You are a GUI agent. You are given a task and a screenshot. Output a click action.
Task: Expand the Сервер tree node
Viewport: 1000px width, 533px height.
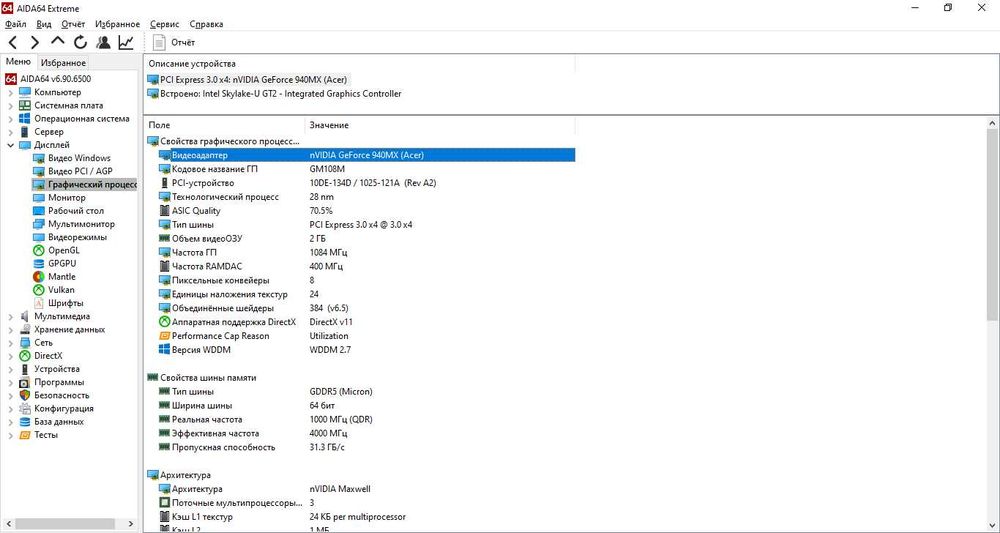(10, 132)
